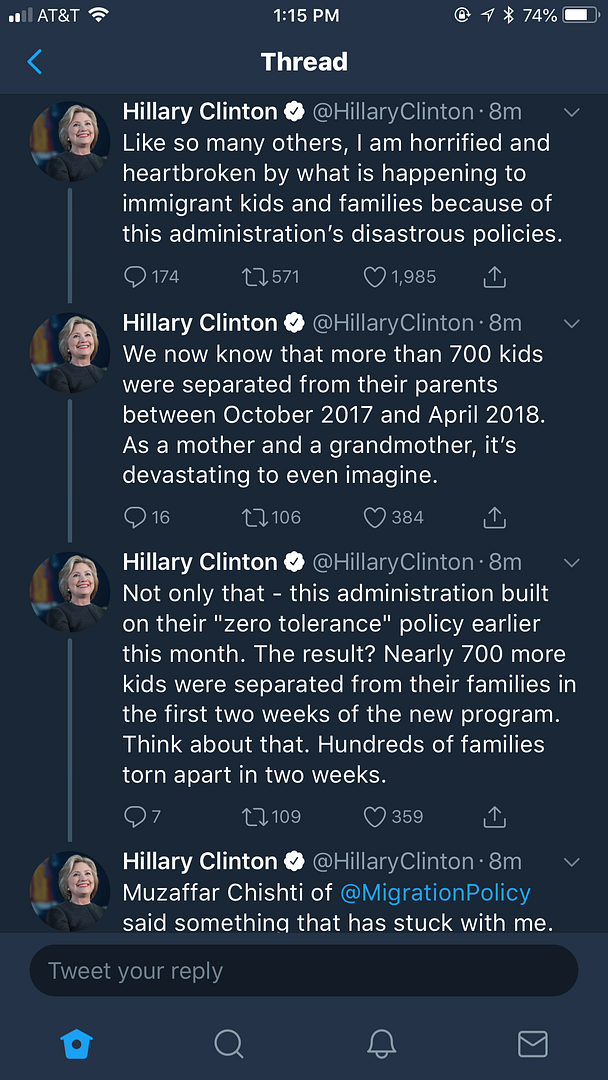Image resolution: width=608 pixels, height=1080 pixels.
Task: Open the Notifications bell tab
Action: pyautogui.click(x=381, y=1044)
